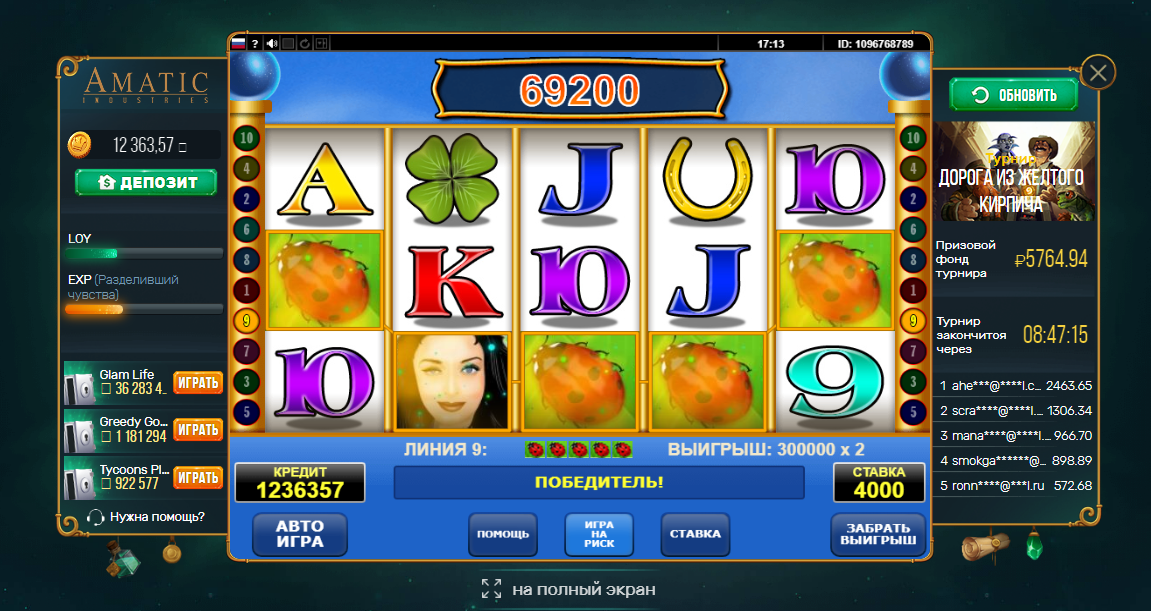Open help via the question mark icon
This screenshot has height=611, width=1151.
(255, 43)
